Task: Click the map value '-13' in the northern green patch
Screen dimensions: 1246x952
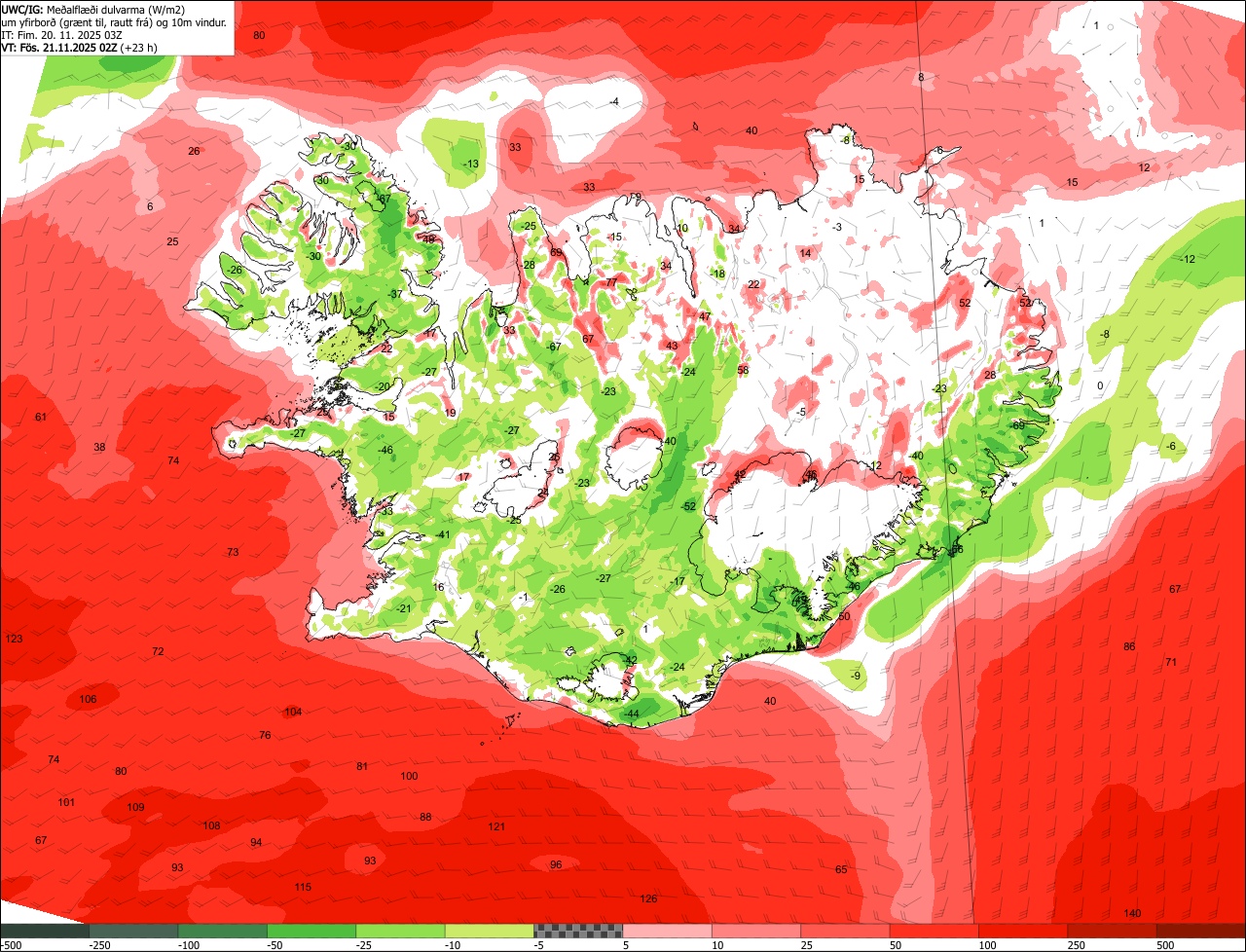Action: pos(470,164)
